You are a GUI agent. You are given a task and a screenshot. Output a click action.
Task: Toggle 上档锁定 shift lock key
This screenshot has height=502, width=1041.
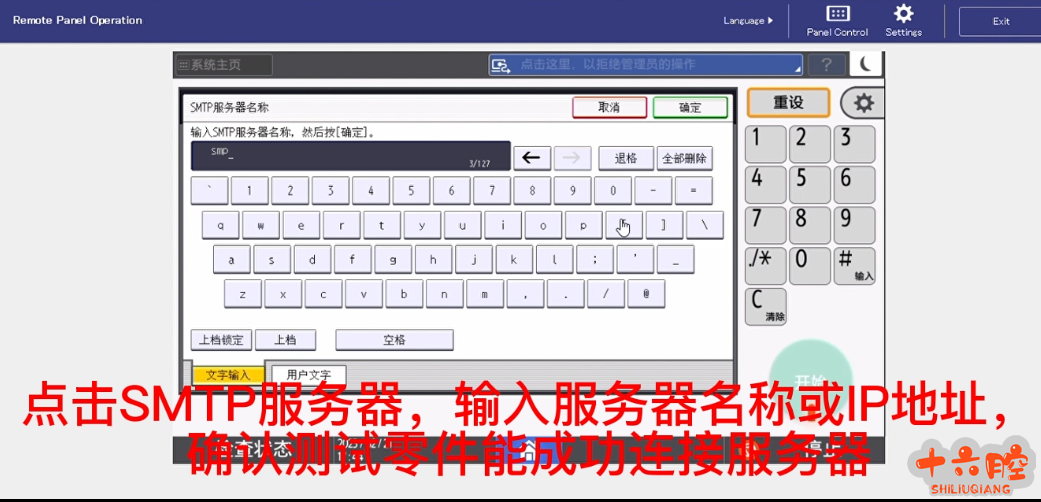pyautogui.click(x=218, y=340)
